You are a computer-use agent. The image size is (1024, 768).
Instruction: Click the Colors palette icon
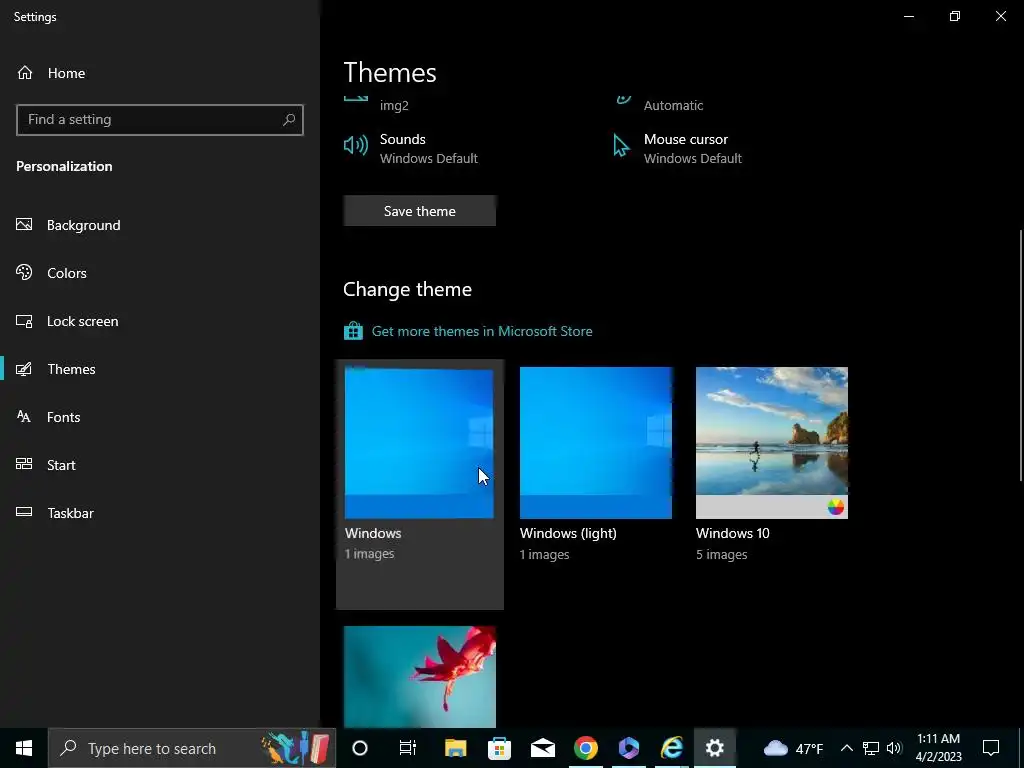[24, 272]
